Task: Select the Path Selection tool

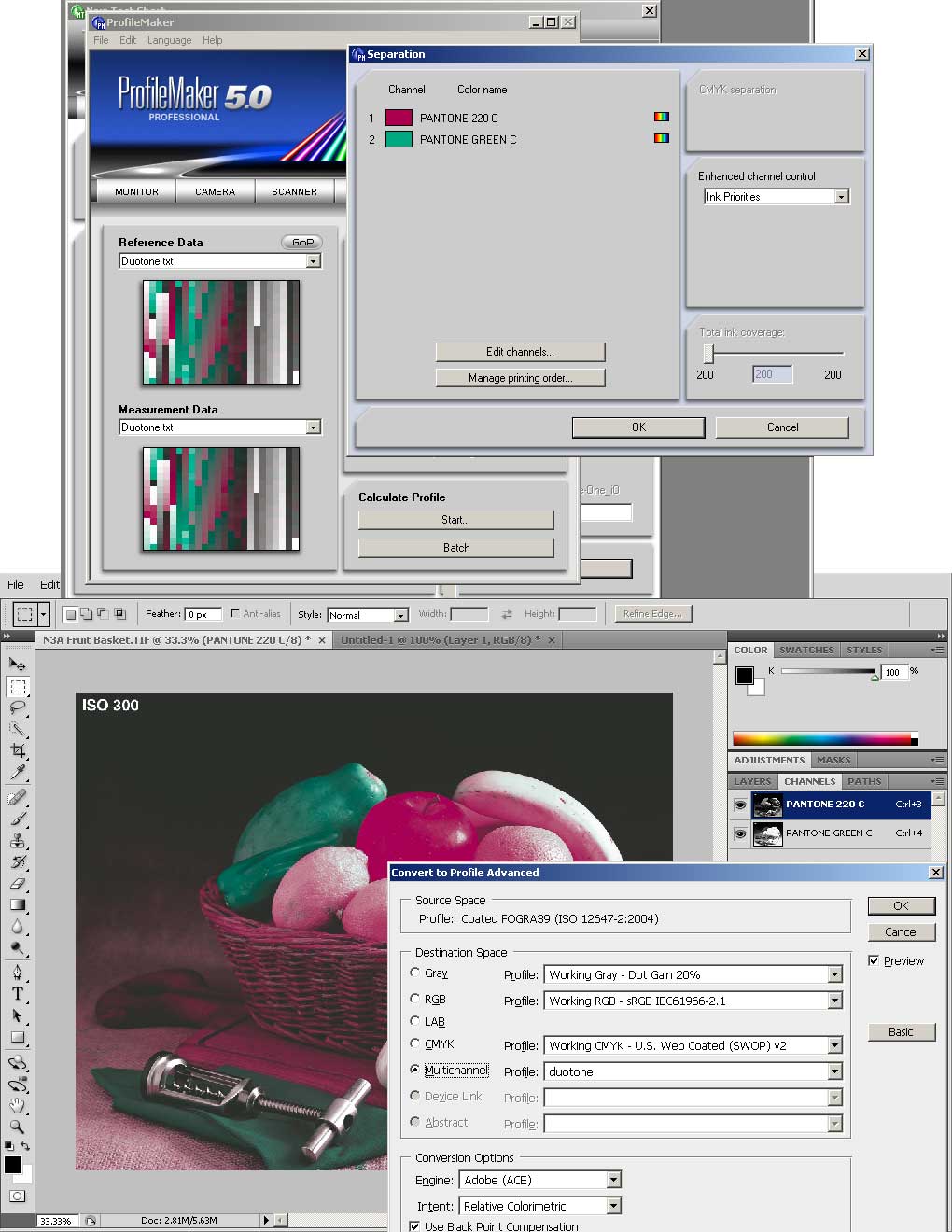Action: pos(18,1015)
